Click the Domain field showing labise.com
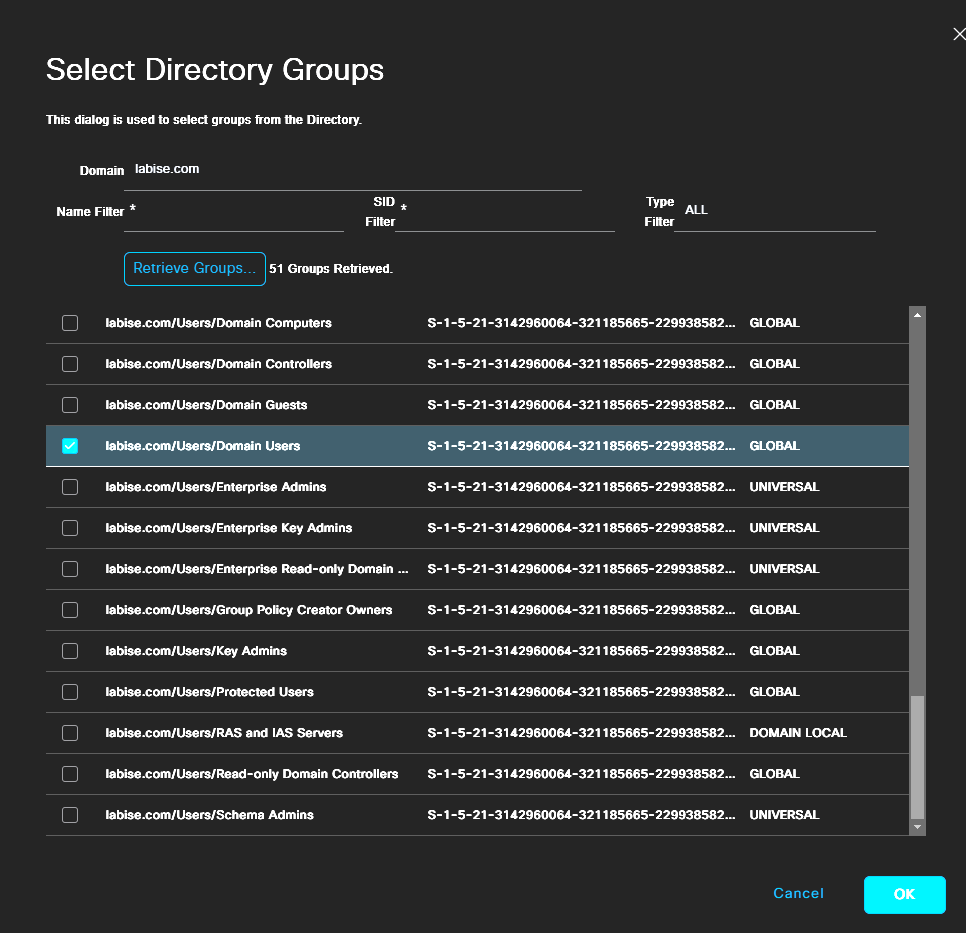 355,172
